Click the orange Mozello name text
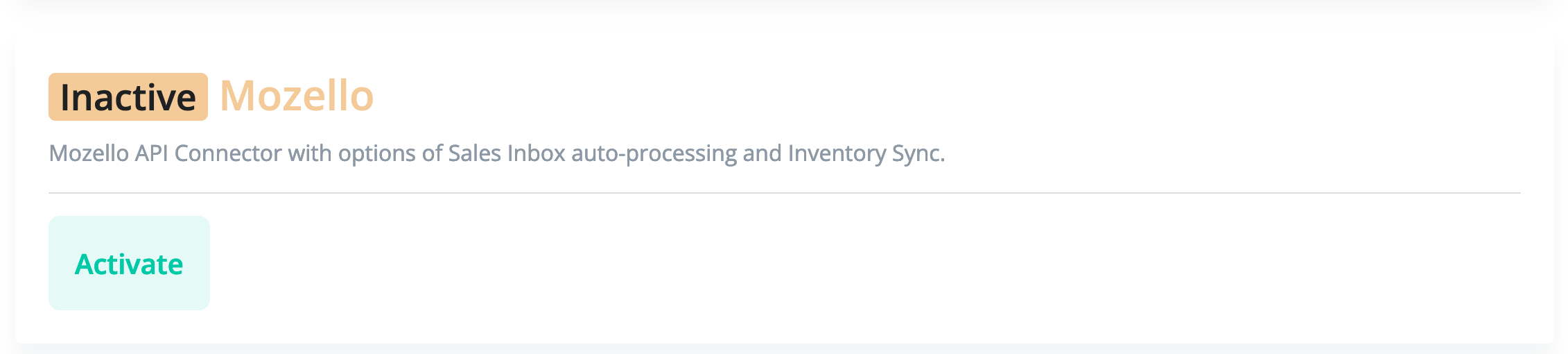1568x354 pixels. pyautogui.click(x=297, y=96)
